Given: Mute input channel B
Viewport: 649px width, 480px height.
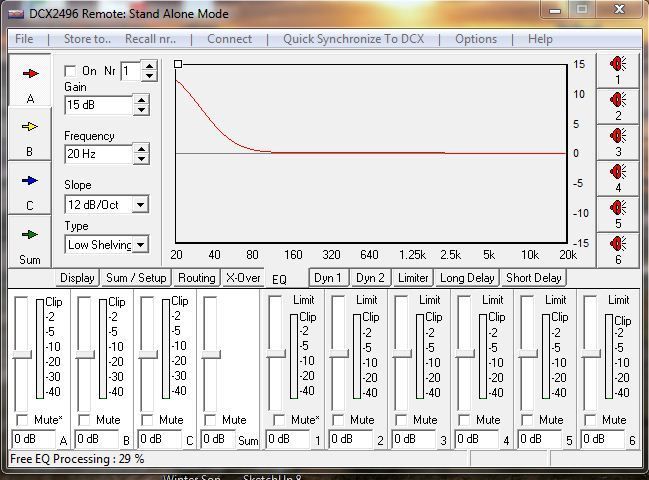Looking at the screenshot, I should 84,420.
